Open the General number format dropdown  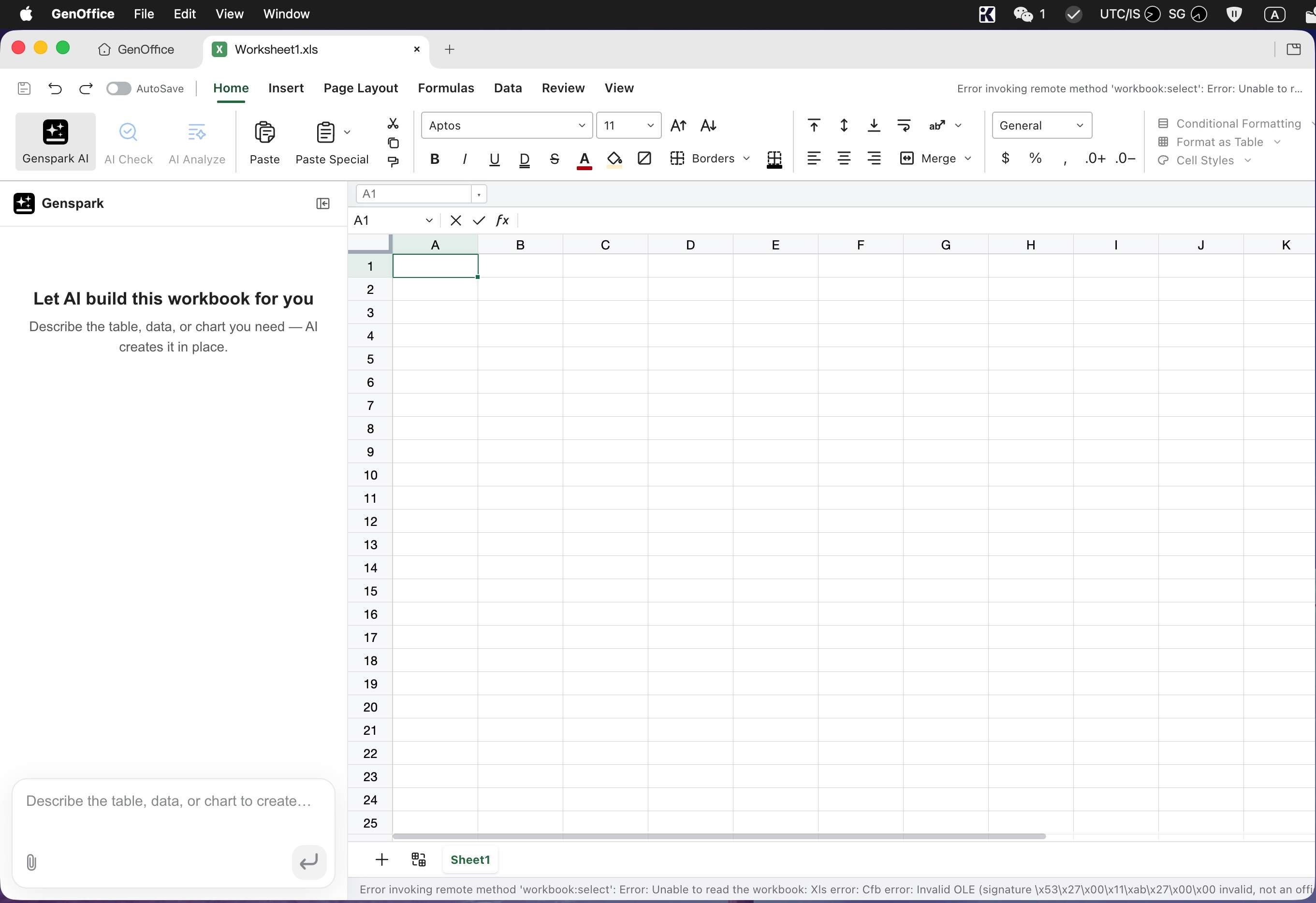pyautogui.click(x=1041, y=126)
